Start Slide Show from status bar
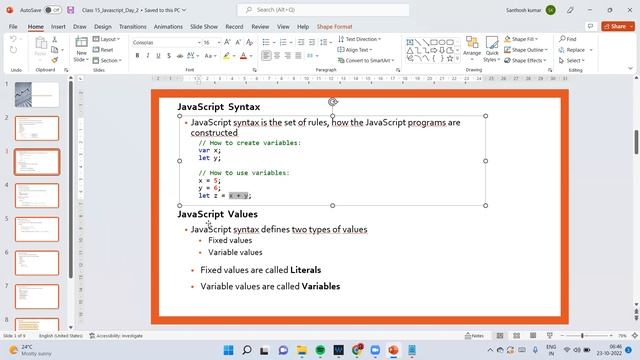 coord(549,336)
